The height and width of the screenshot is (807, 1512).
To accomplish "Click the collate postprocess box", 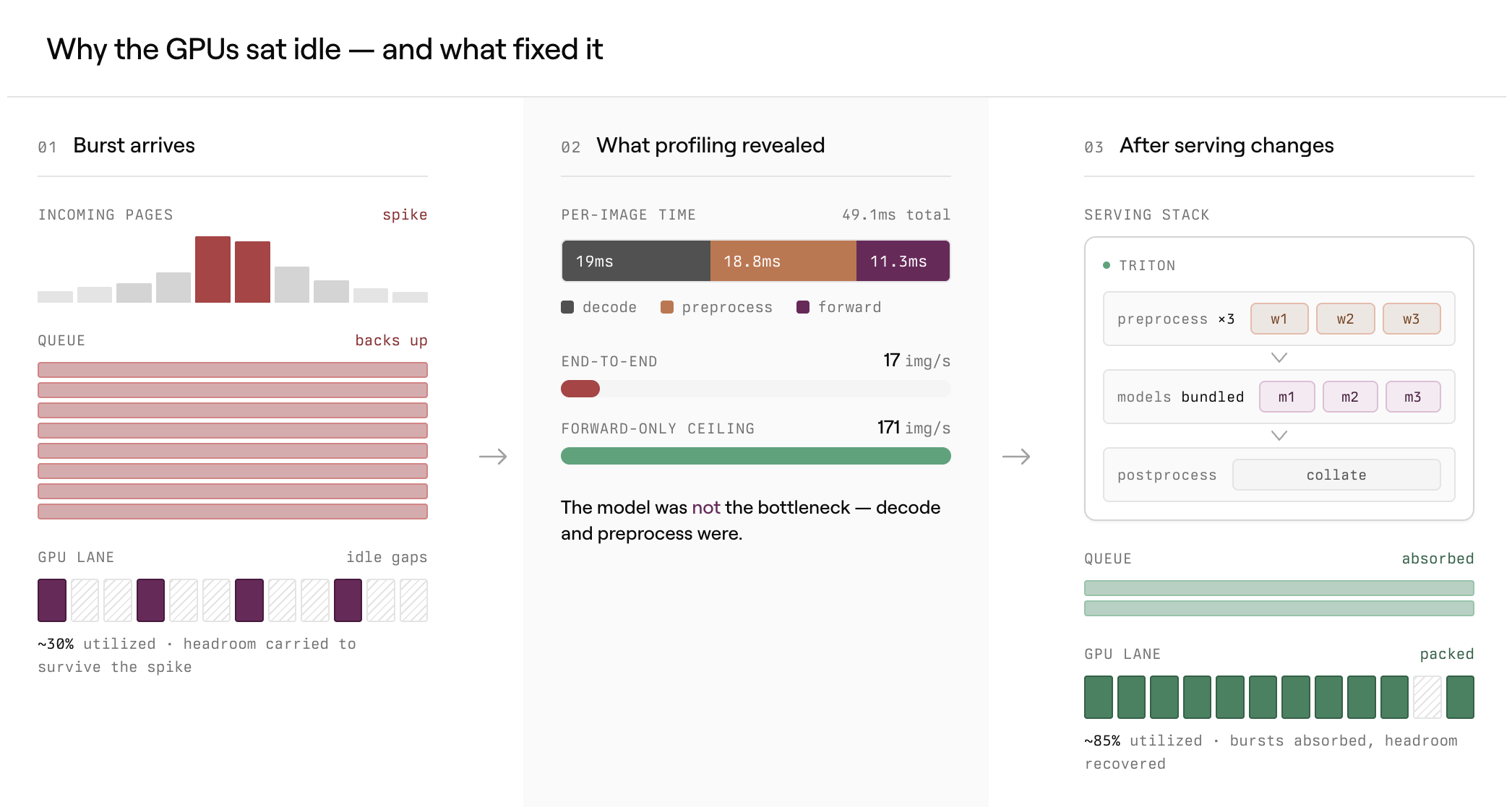I will click(1336, 475).
